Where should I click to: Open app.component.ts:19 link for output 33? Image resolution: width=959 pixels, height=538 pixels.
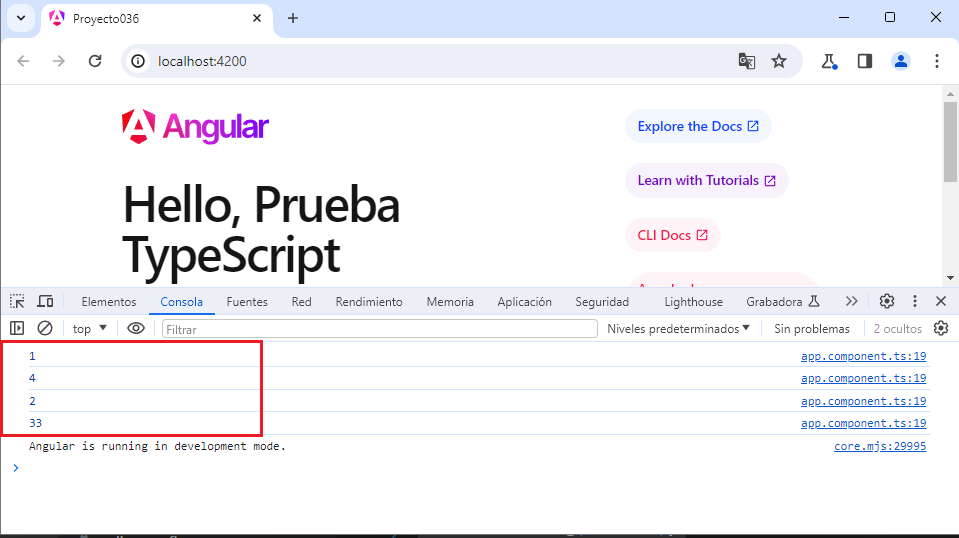coord(864,423)
